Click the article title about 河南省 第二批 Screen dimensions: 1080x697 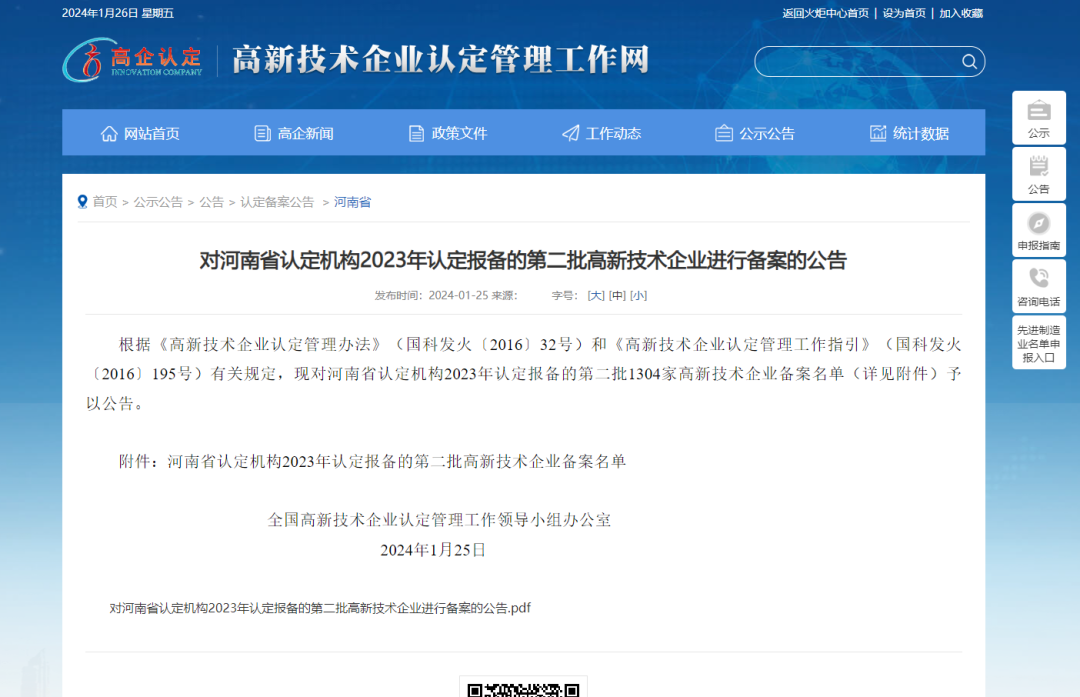click(x=523, y=260)
